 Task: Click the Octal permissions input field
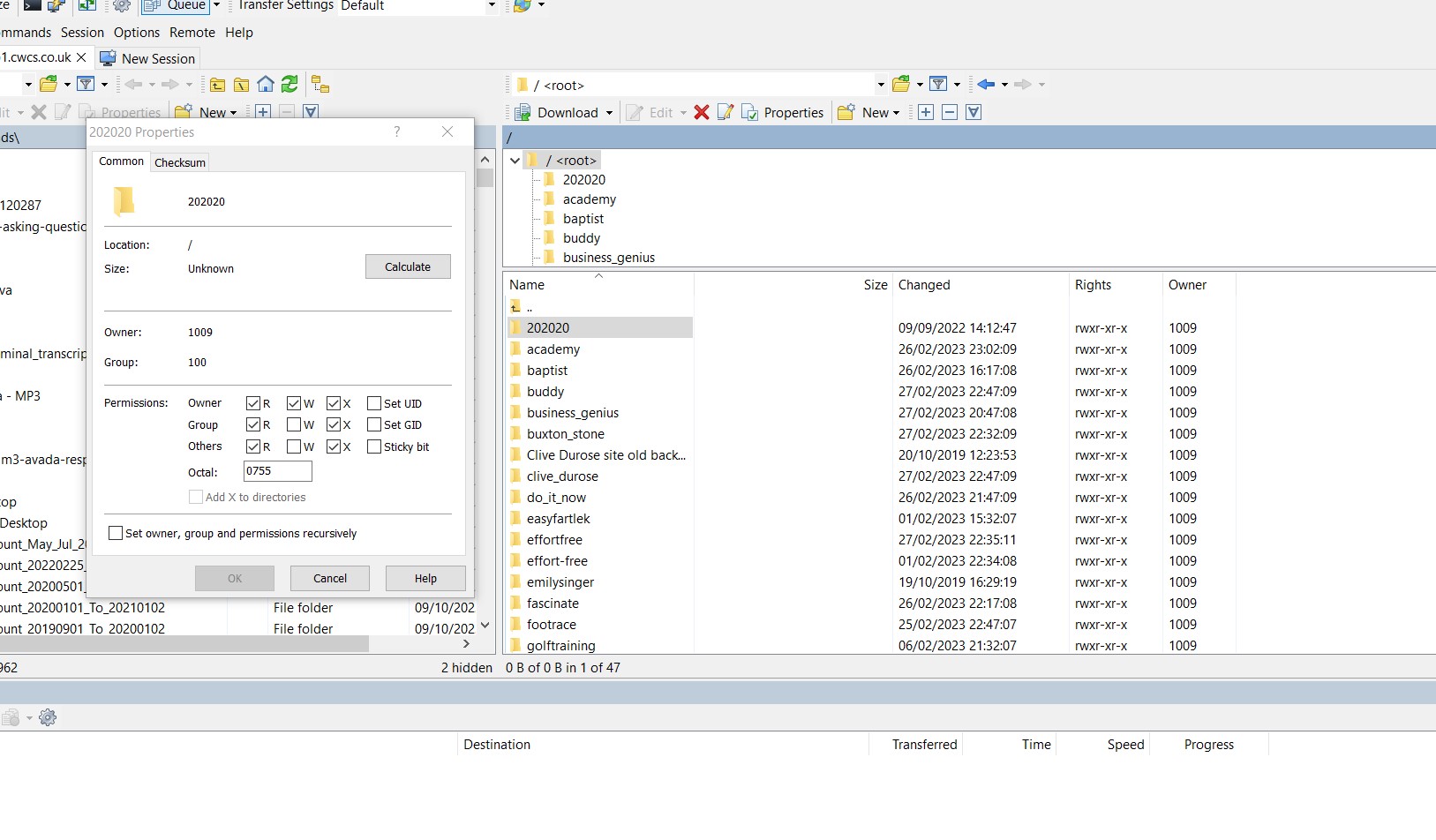pyautogui.click(x=277, y=471)
